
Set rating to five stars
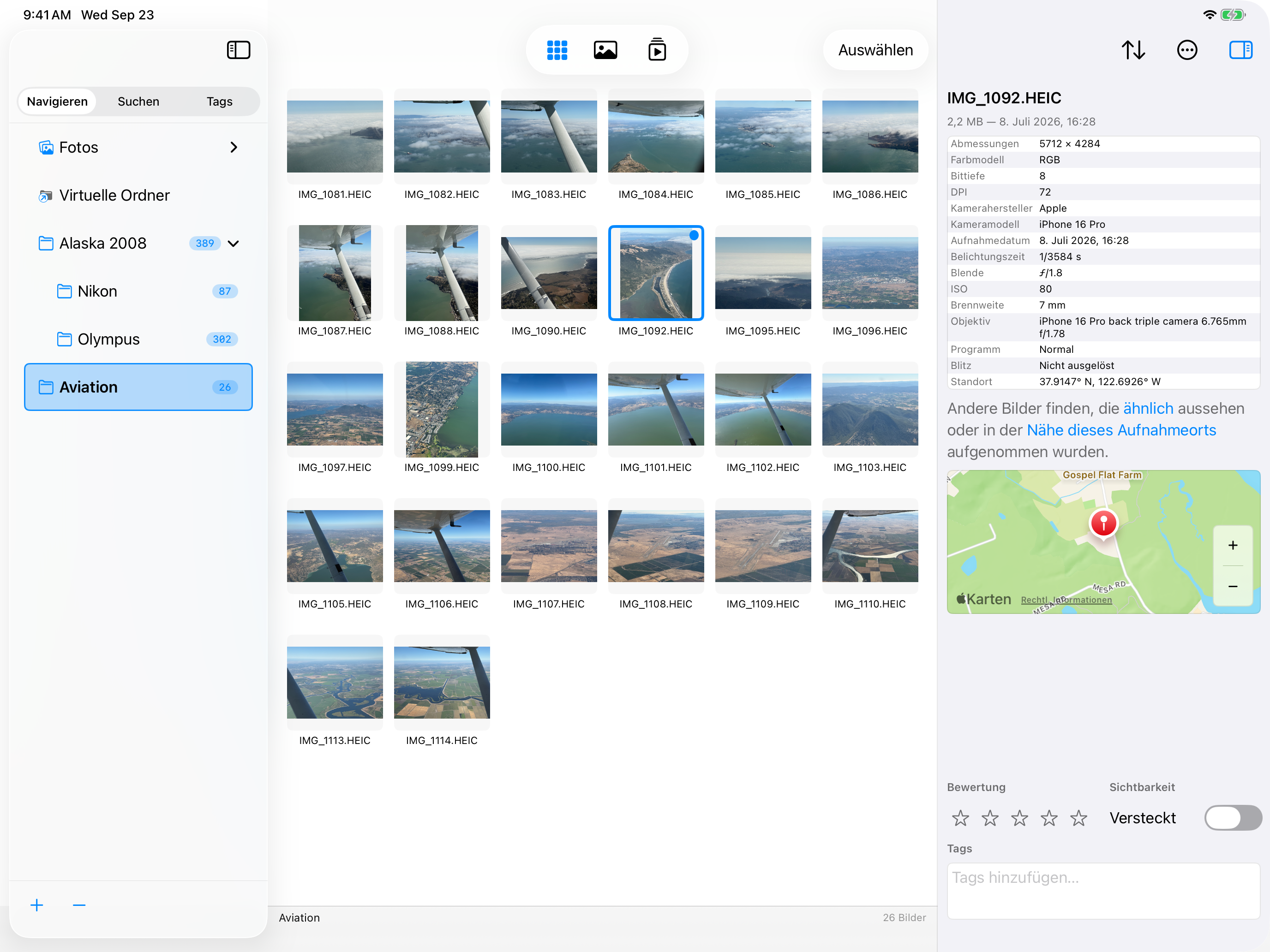(x=1078, y=818)
